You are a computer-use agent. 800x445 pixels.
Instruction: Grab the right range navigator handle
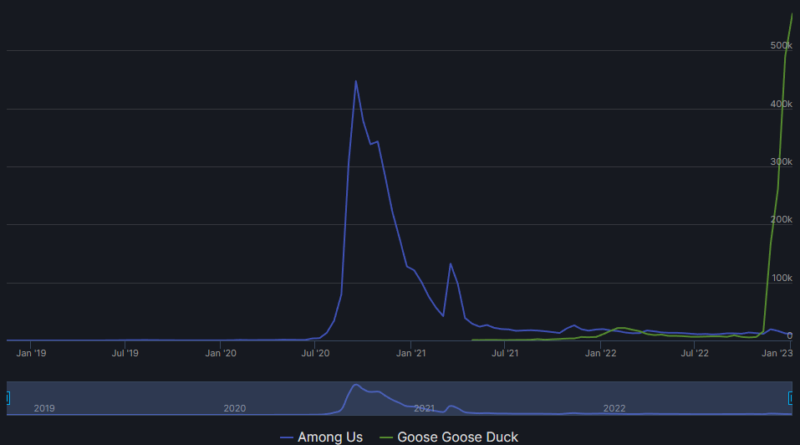[793, 398]
